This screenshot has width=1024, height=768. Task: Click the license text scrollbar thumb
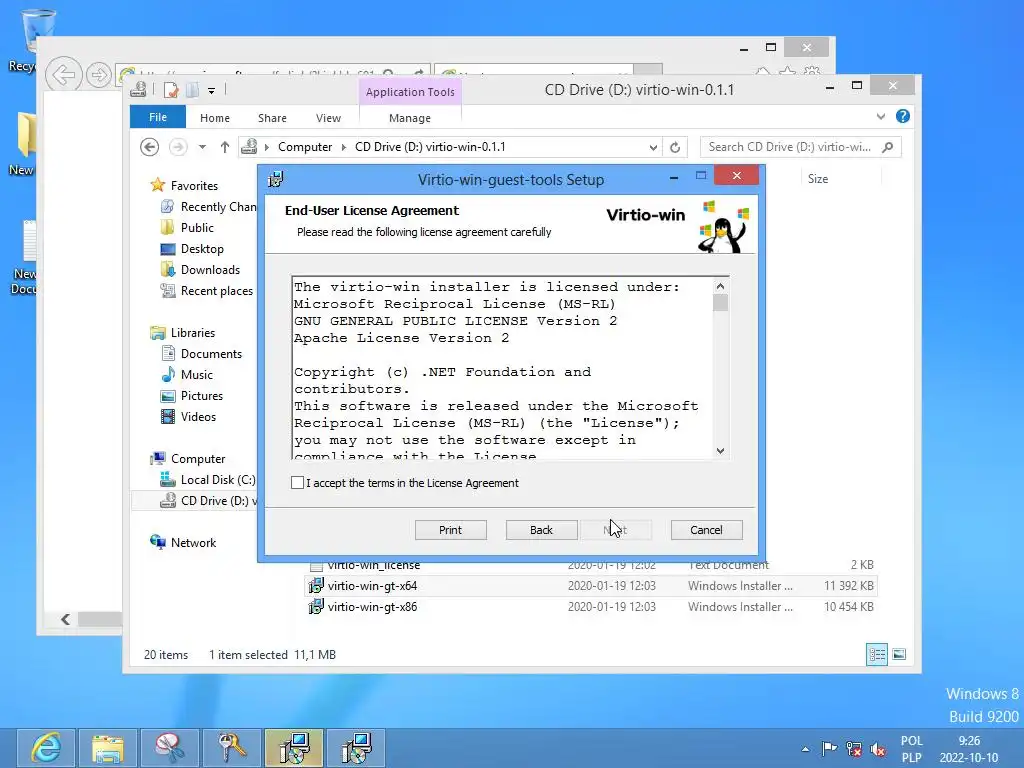pos(720,303)
